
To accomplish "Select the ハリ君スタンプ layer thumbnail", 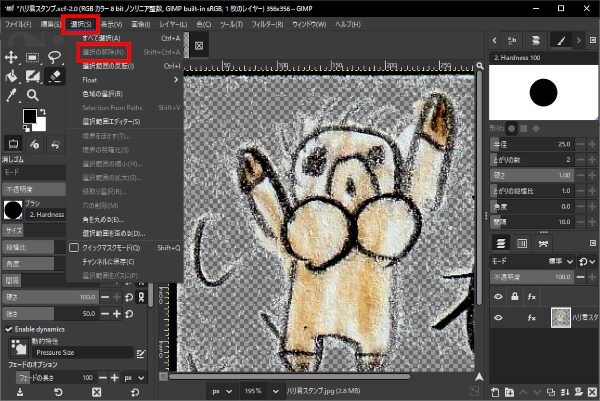I will tap(561, 317).
